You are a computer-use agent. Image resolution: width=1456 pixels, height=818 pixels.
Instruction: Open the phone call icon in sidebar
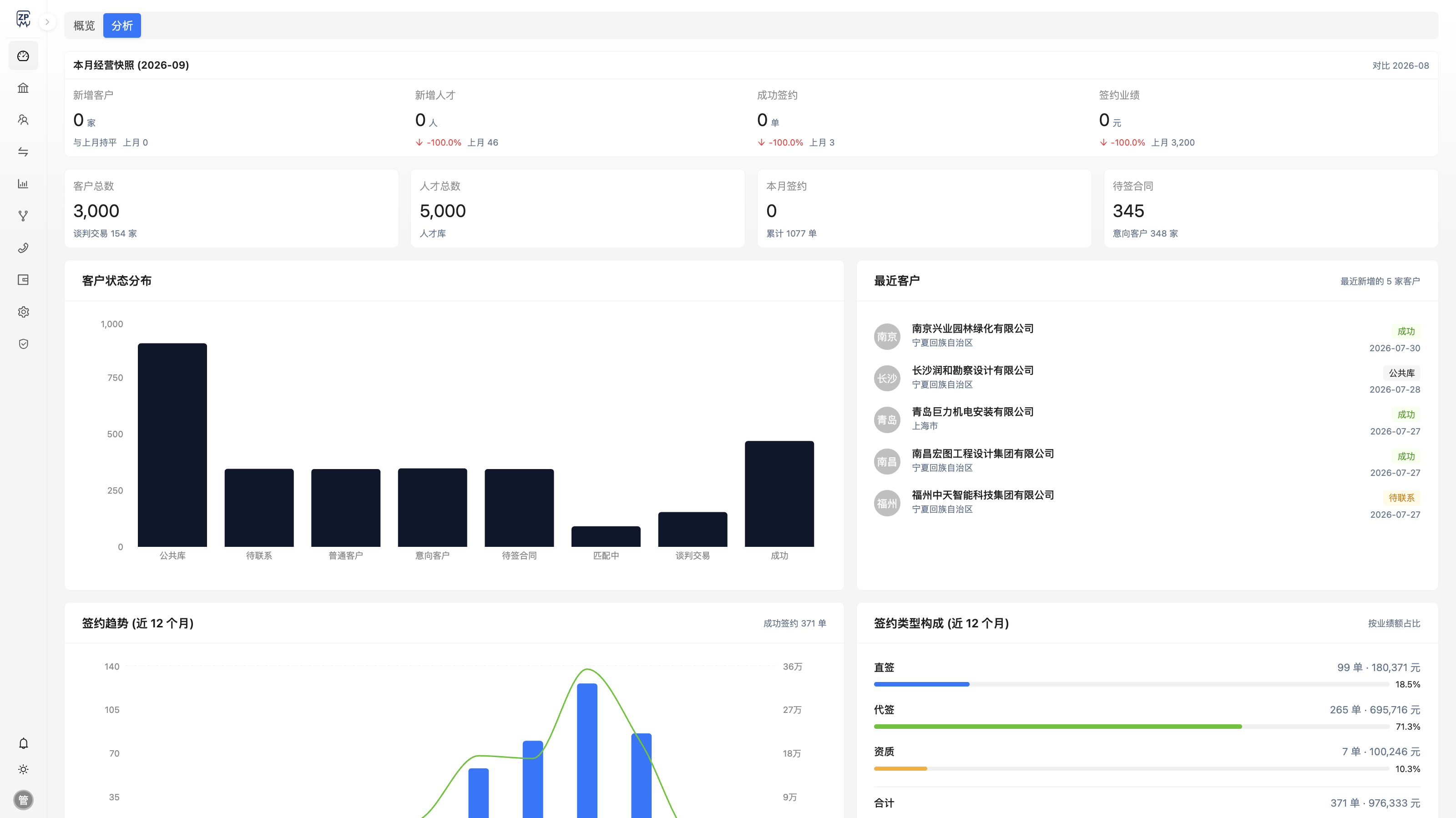coord(23,247)
